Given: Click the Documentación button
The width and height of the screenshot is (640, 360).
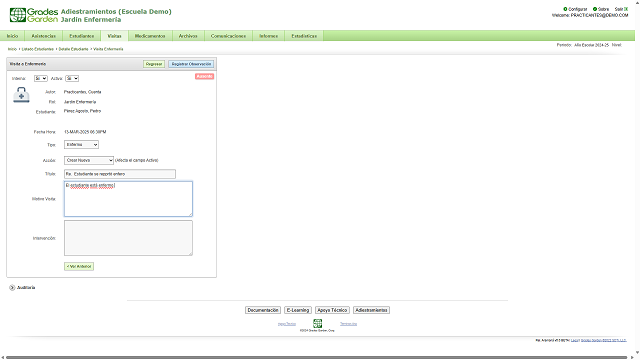Looking at the screenshot, I should (263, 310).
